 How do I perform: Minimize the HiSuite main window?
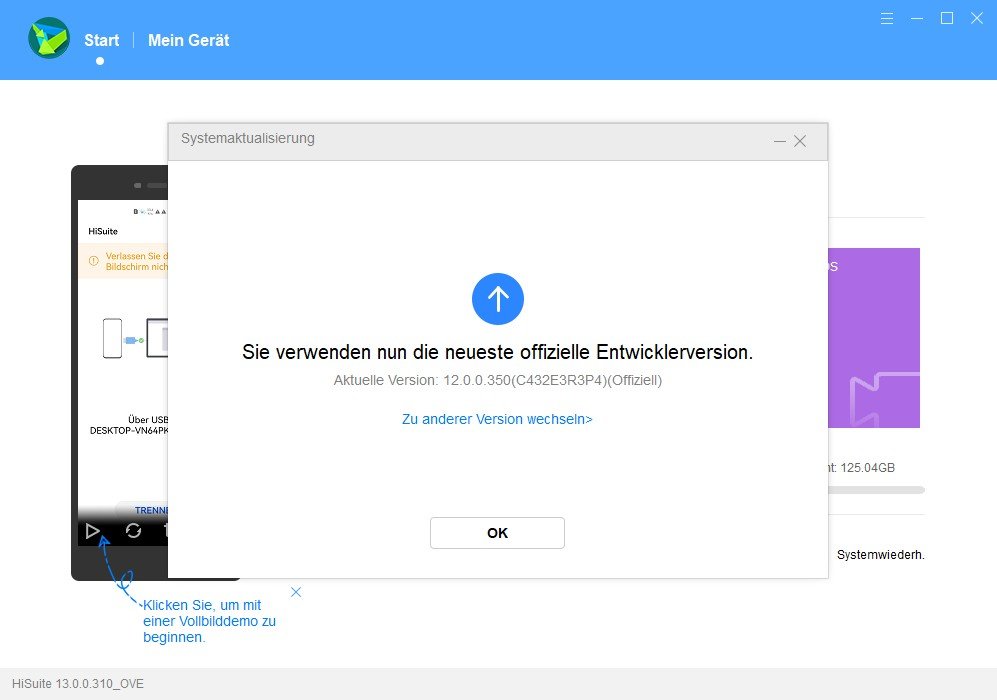click(917, 18)
